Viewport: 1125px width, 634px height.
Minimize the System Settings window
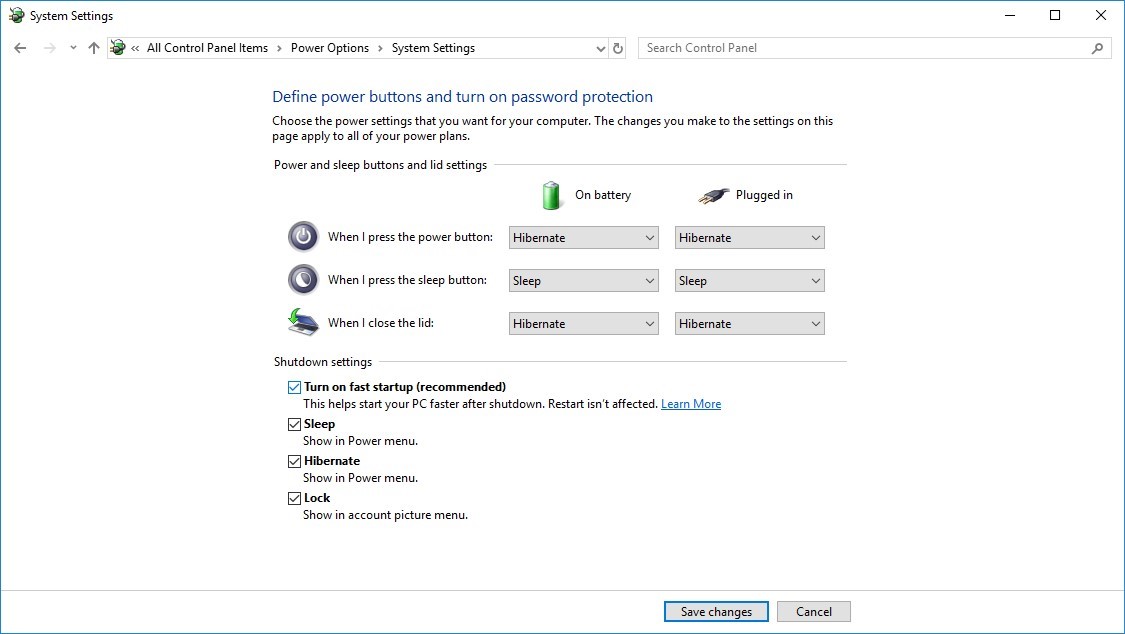coord(1010,15)
